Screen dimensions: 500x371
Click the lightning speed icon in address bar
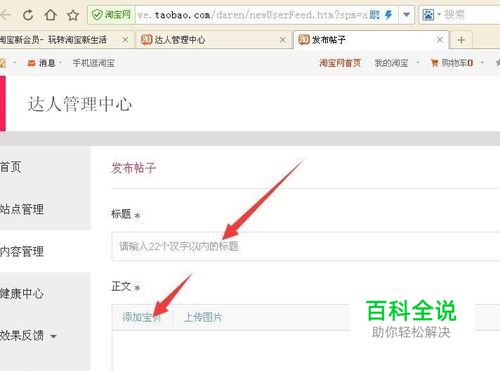389,15
